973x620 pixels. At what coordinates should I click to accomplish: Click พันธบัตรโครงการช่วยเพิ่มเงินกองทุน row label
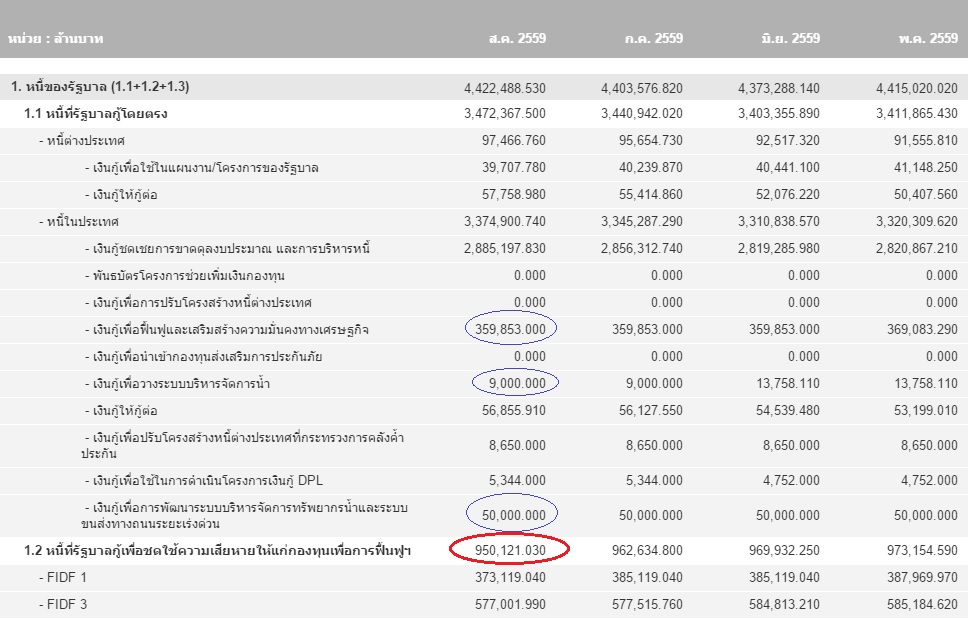(184, 276)
